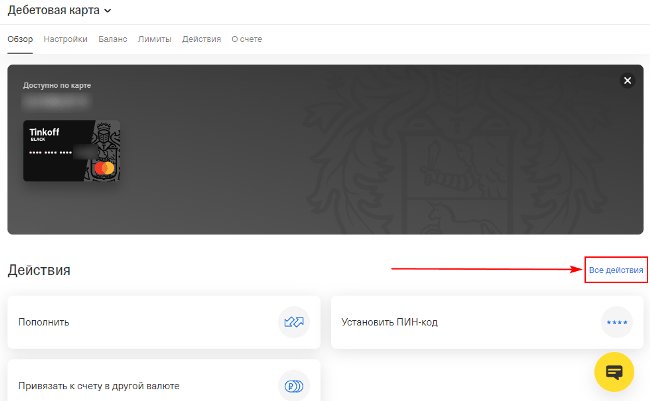The height and width of the screenshot is (401, 650).
Task: Select the О счете tab
Action: point(247,39)
